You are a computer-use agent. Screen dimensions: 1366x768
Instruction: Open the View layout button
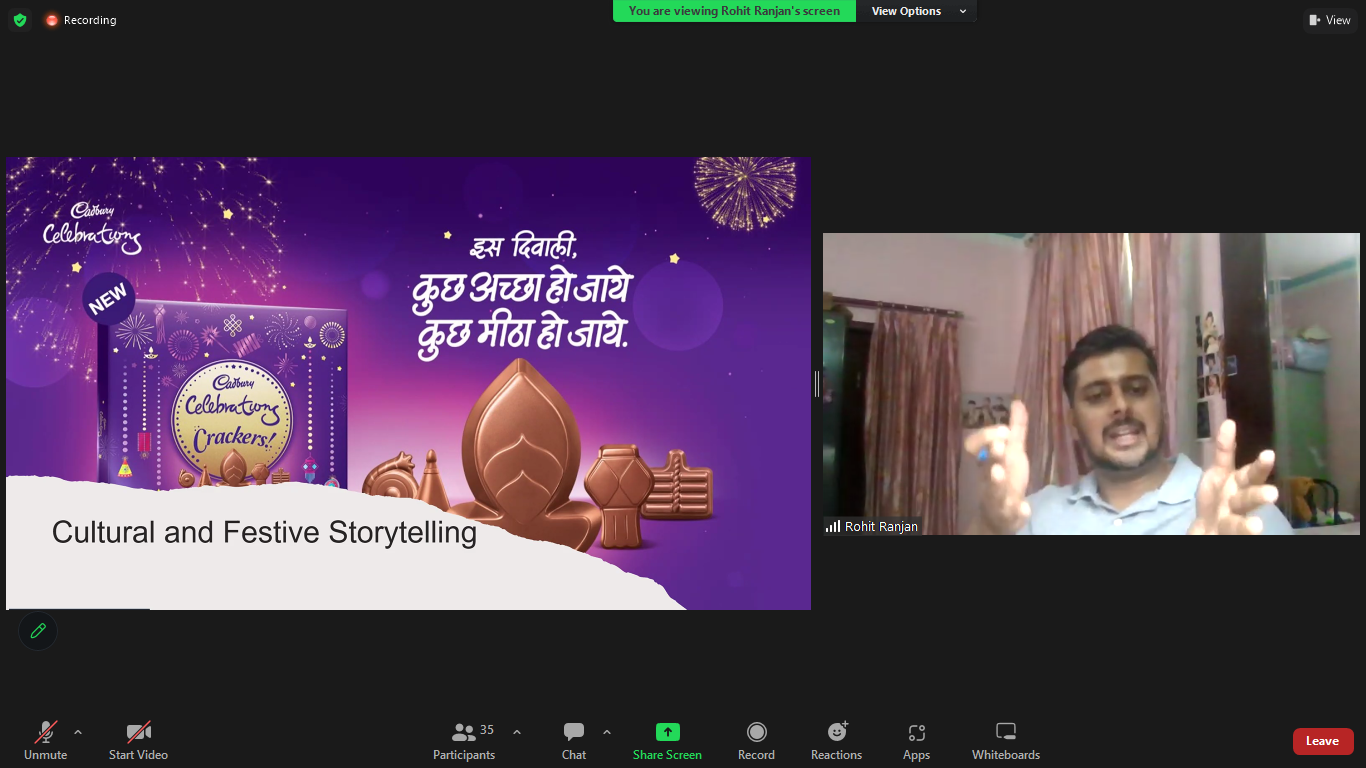click(x=1329, y=20)
